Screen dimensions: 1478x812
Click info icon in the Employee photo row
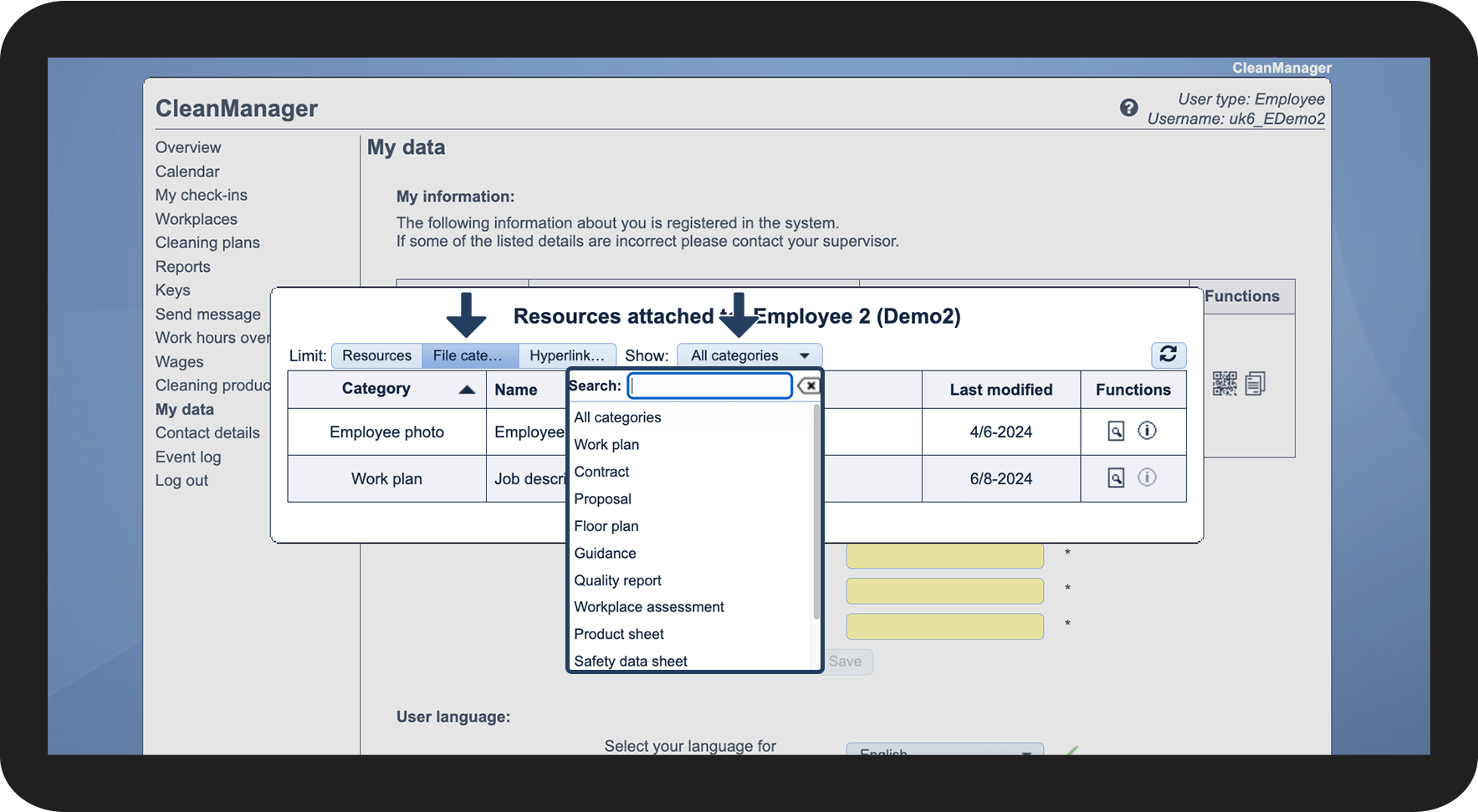(1147, 431)
